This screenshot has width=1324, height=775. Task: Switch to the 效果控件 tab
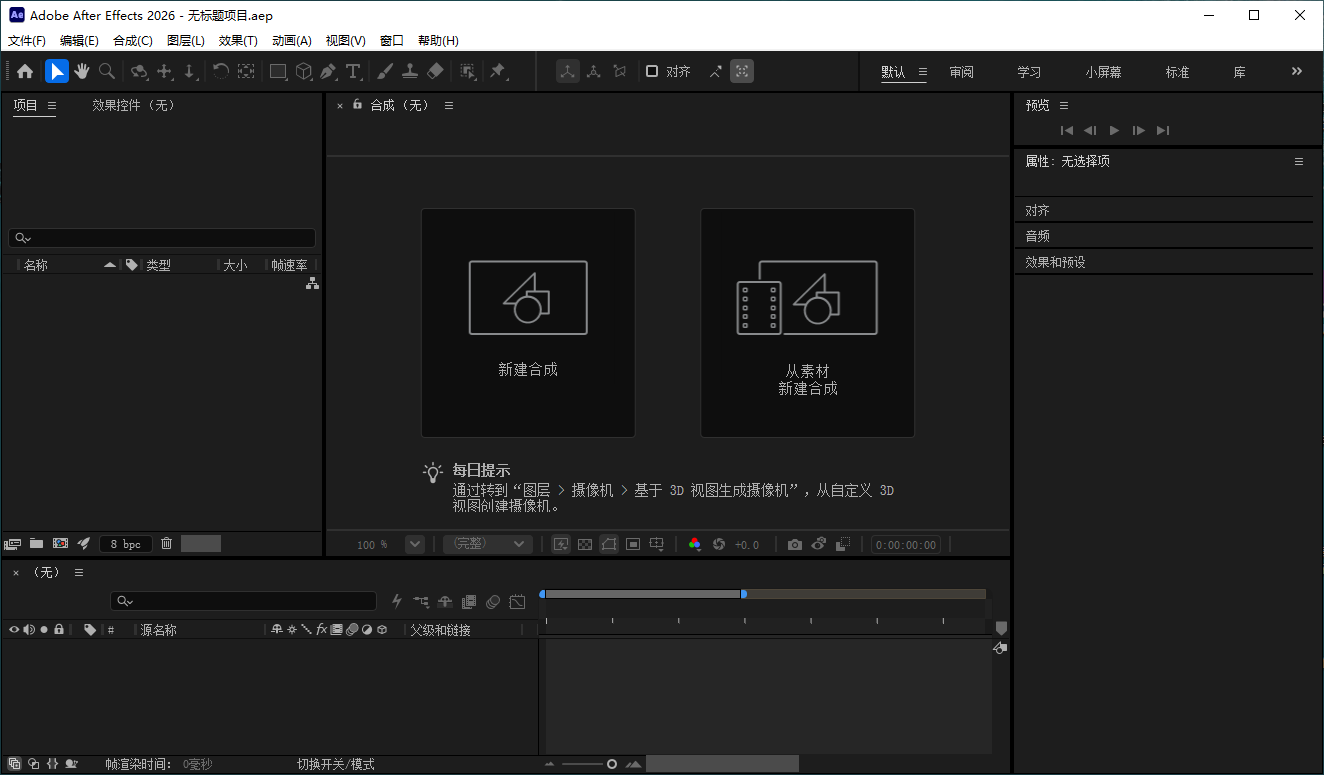tap(133, 105)
